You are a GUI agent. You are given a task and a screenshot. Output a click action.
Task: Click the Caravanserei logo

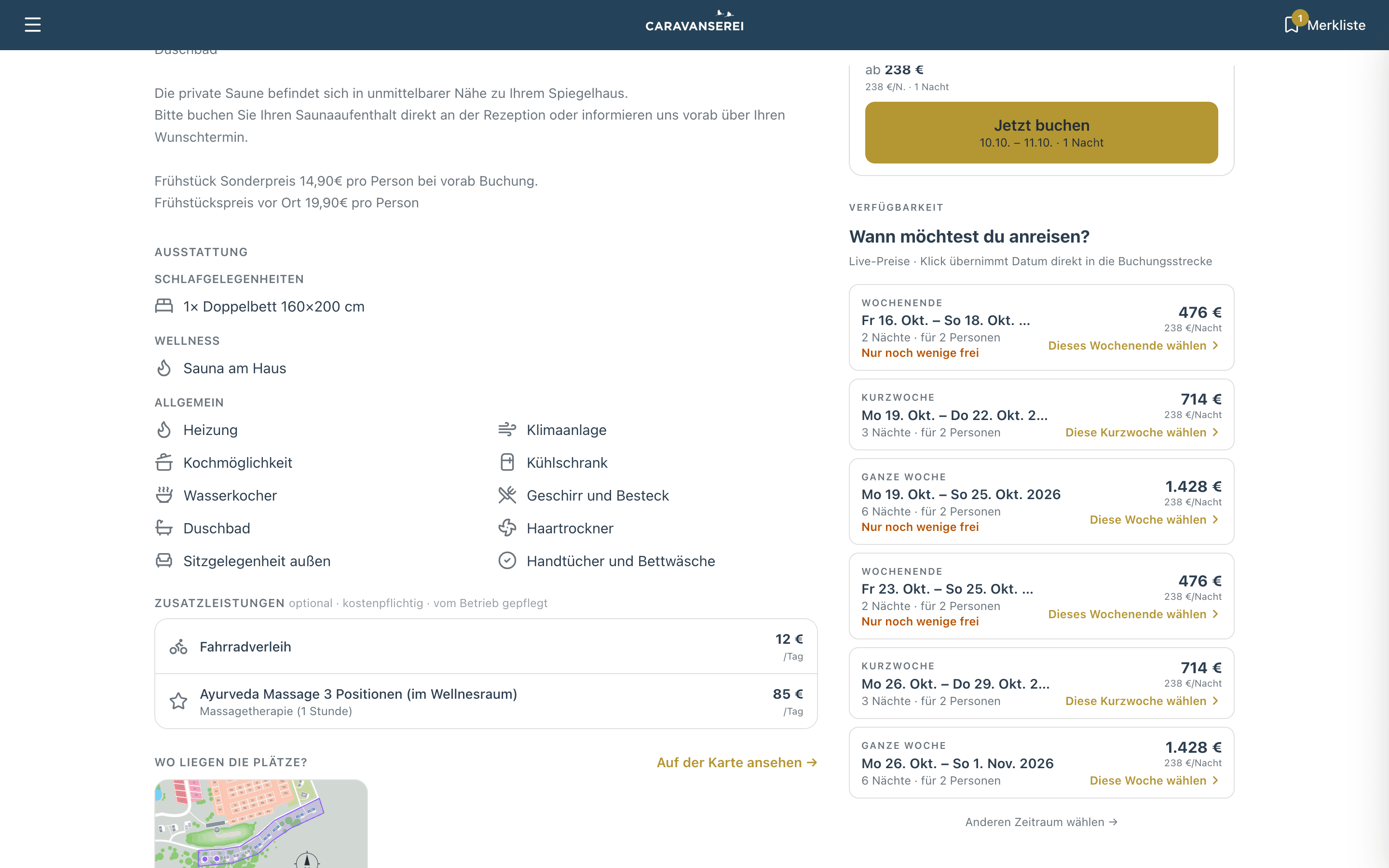coord(694,21)
